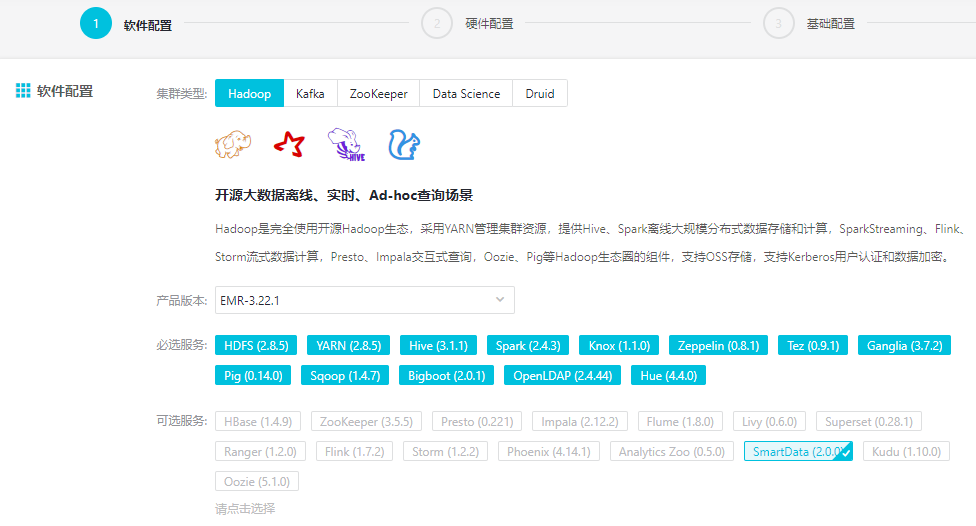Deselect the checked SmartData (2.0.0) service
The width and height of the screenshot is (976, 526).
tap(798, 451)
